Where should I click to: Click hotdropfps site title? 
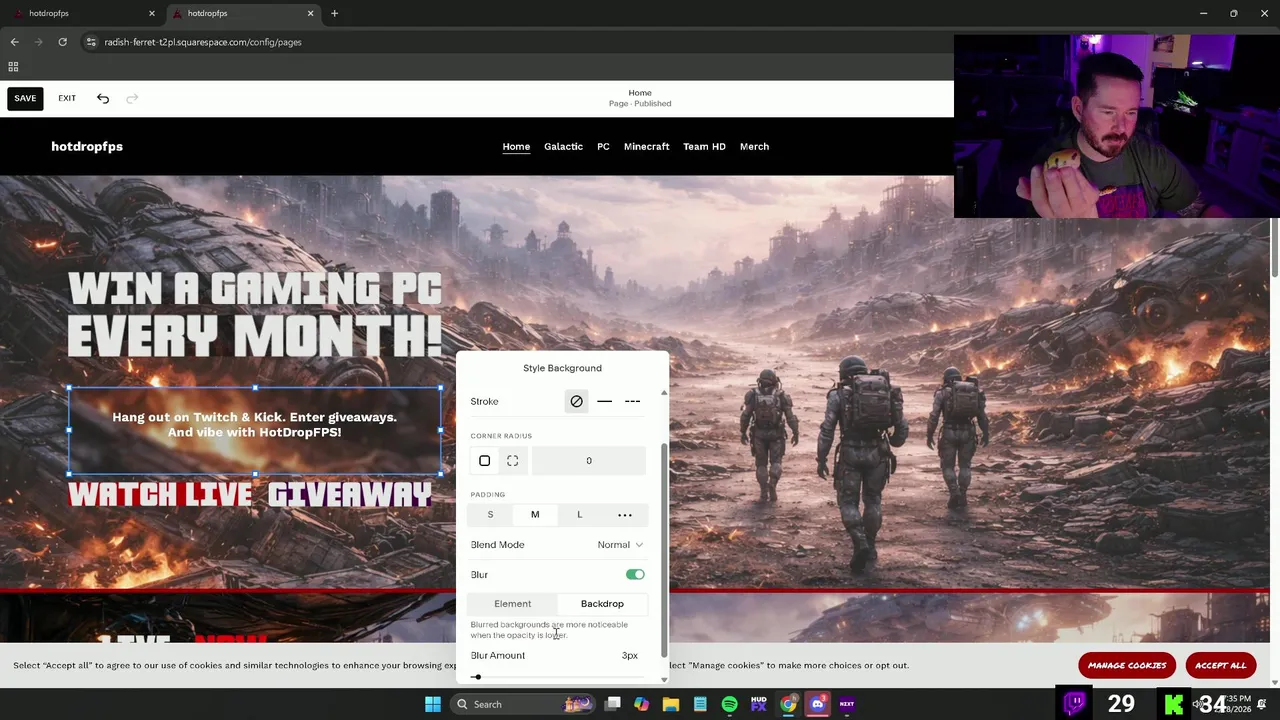coord(87,147)
